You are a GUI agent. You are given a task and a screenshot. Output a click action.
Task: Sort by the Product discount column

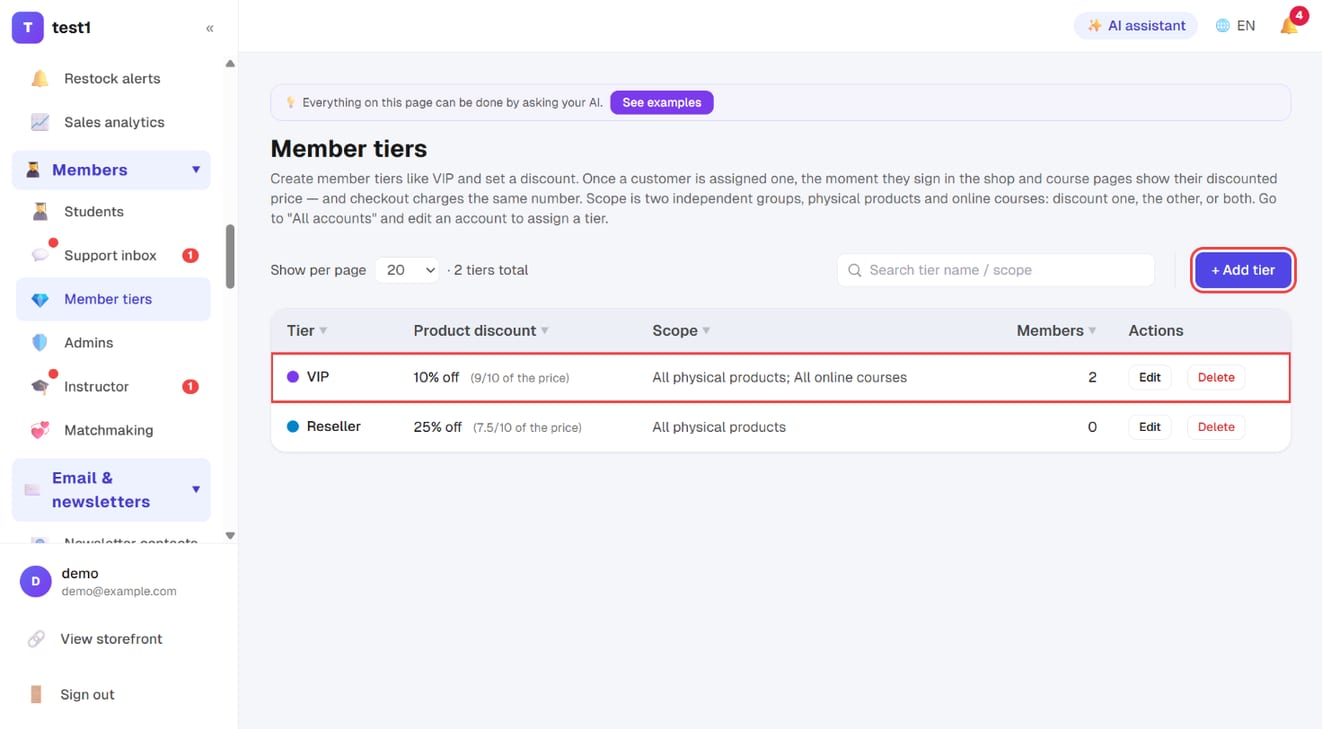tap(481, 331)
